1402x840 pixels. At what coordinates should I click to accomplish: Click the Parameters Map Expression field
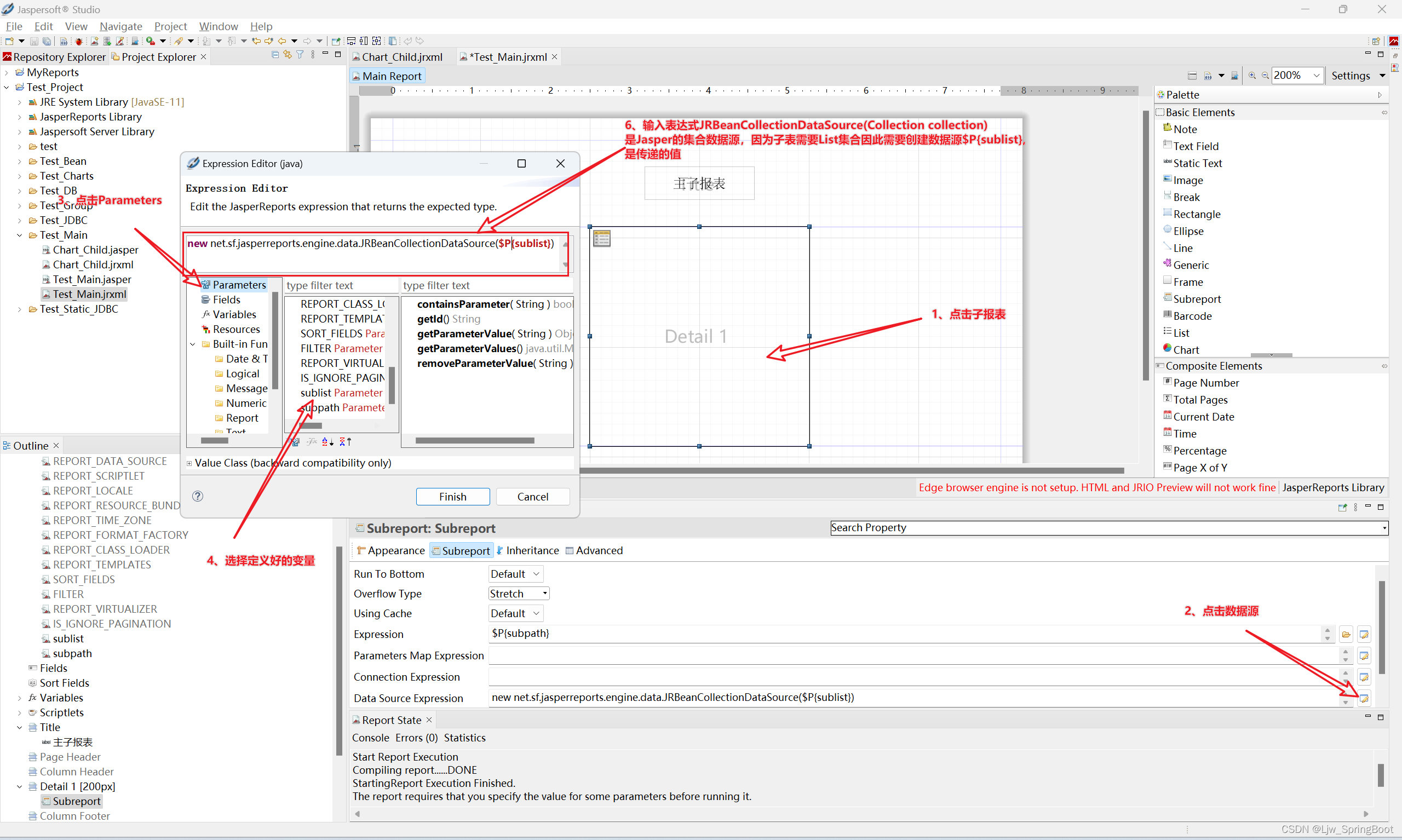click(x=913, y=655)
